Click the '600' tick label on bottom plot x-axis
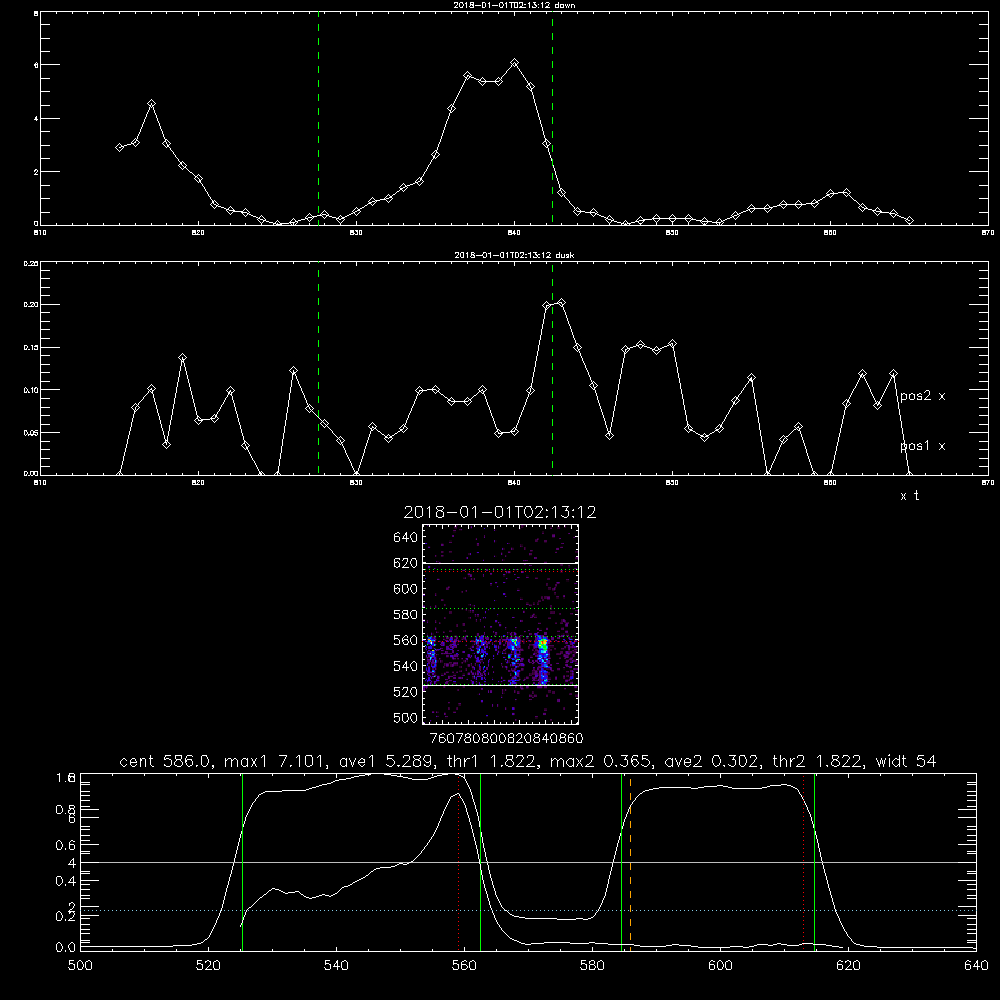This screenshot has width=1000, height=1000. point(720,966)
